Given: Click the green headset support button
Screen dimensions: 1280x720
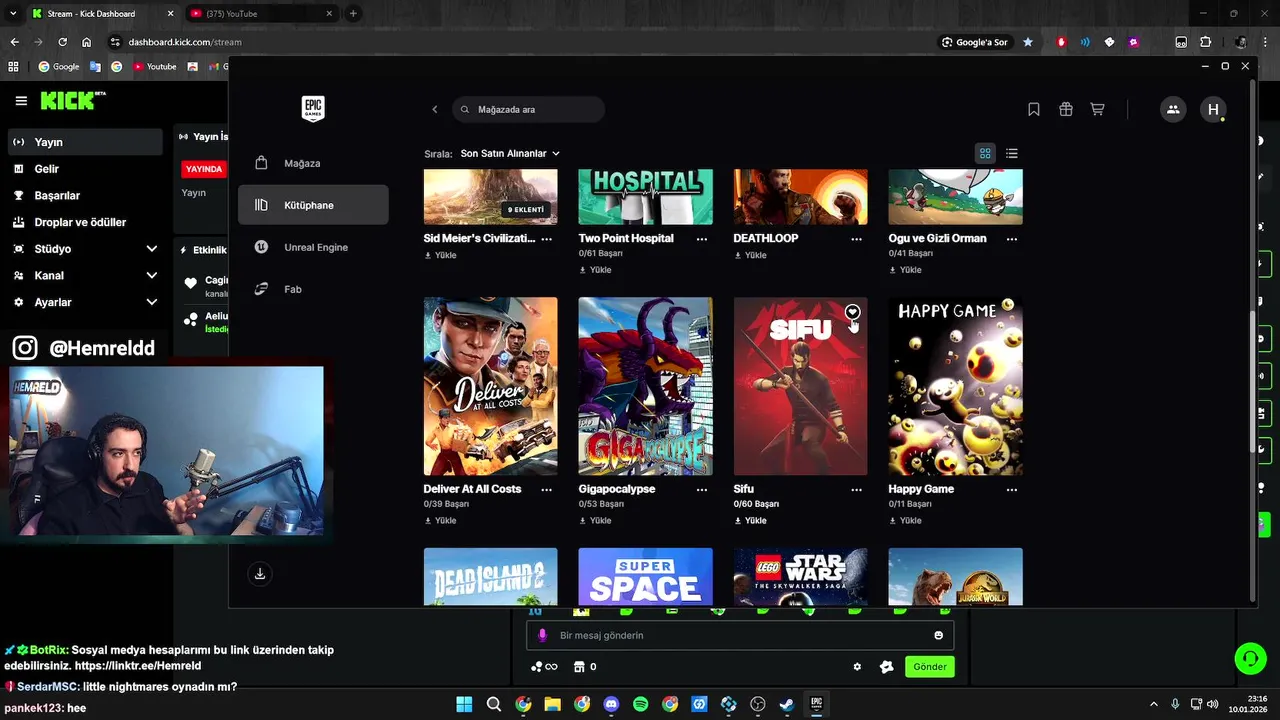Looking at the screenshot, I should point(1250,658).
